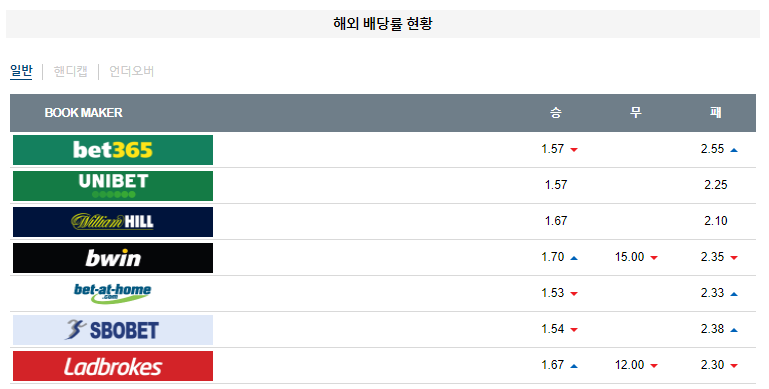Switch to the 언더오버 tab
This screenshot has height=389, width=769.
(x=131, y=71)
